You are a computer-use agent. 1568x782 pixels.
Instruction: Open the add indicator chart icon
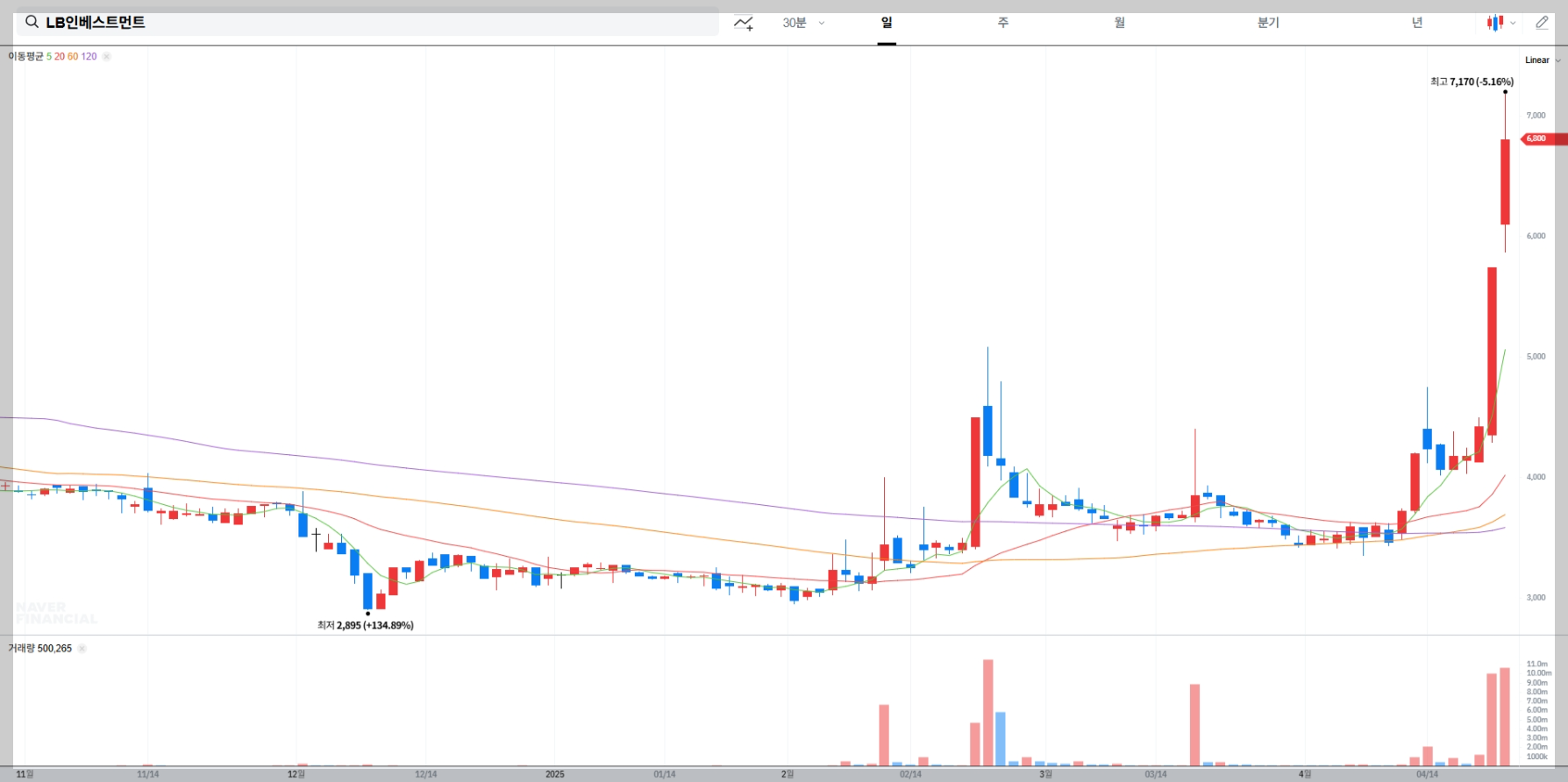(x=744, y=23)
